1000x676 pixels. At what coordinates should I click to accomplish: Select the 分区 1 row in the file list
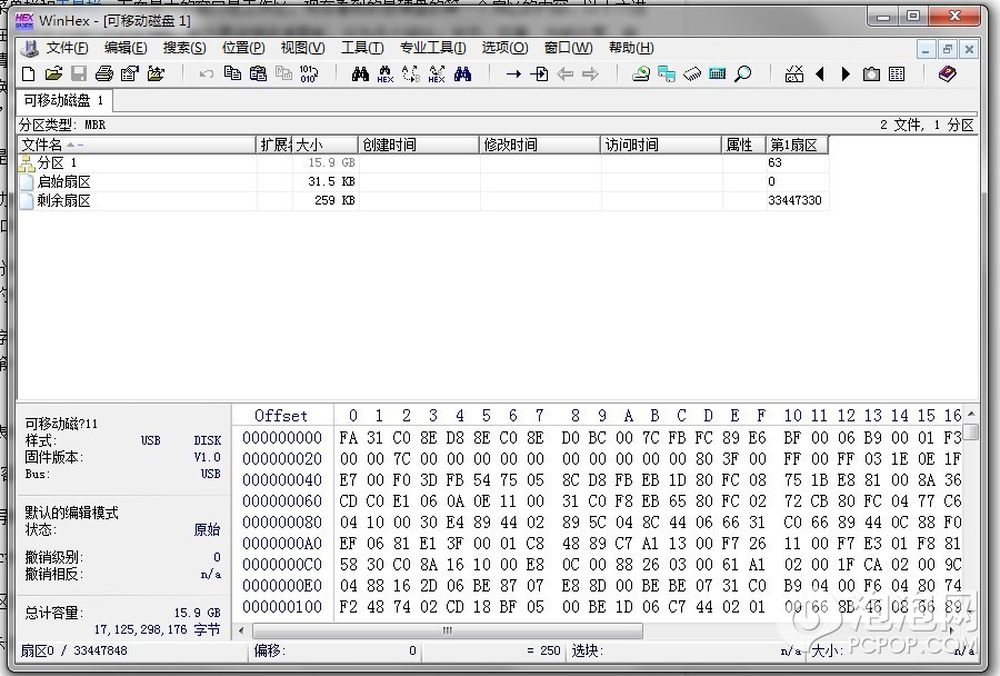tap(423, 163)
